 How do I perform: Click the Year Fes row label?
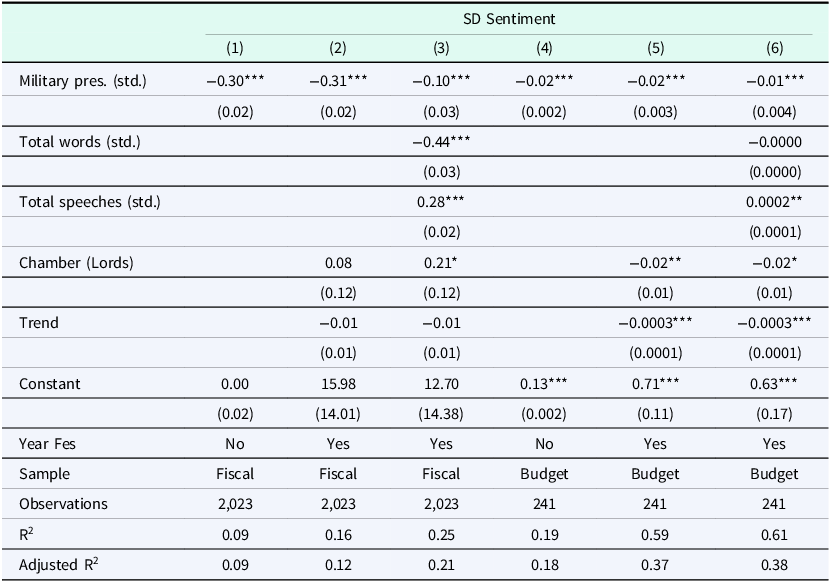click(x=48, y=443)
